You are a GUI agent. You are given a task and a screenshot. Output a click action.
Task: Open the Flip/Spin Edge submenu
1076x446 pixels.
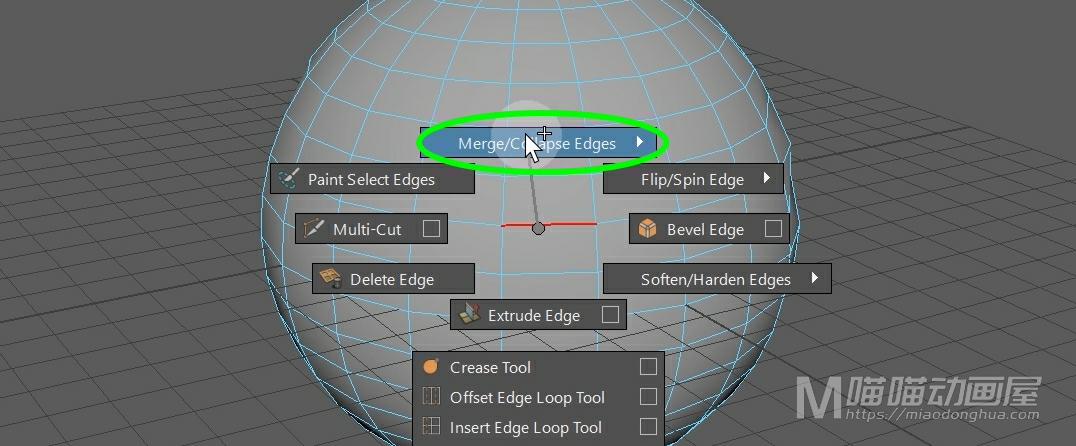[x=693, y=179]
